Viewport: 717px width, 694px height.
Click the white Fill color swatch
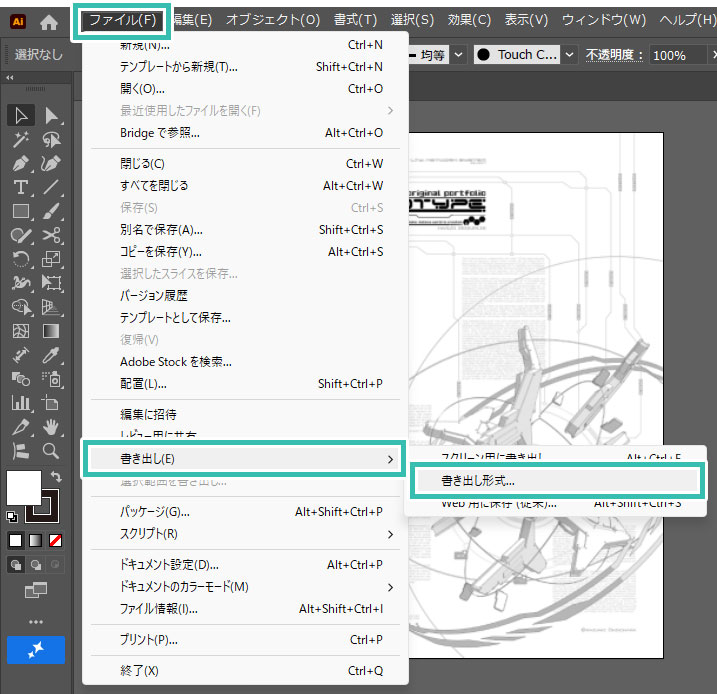[24, 488]
